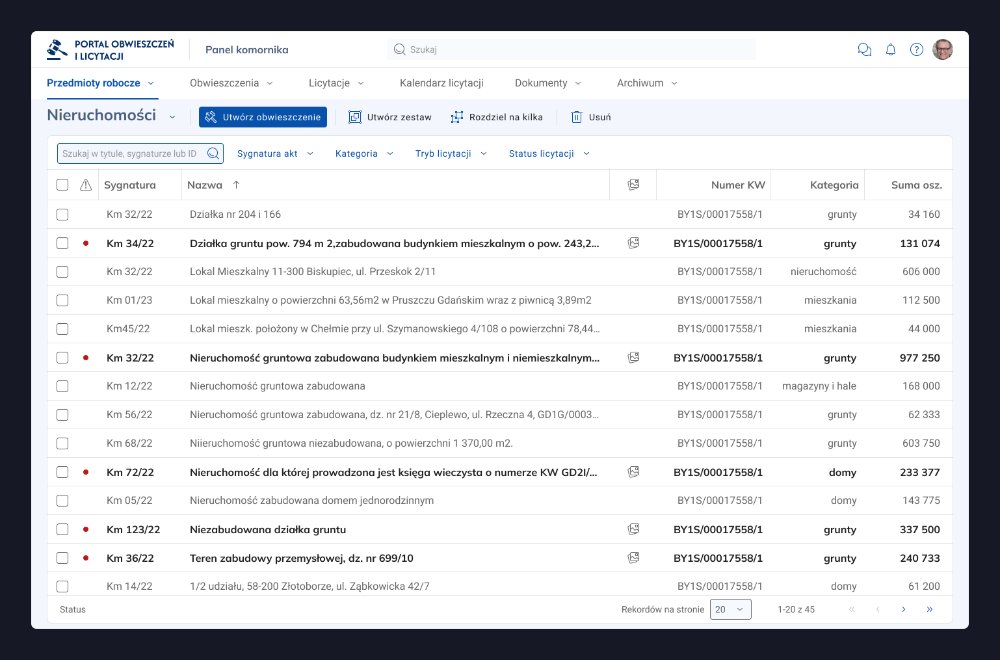Click the photo column header icon
Image resolution: width=1000 pixels, height=660 pixels.
coord(633,185)
